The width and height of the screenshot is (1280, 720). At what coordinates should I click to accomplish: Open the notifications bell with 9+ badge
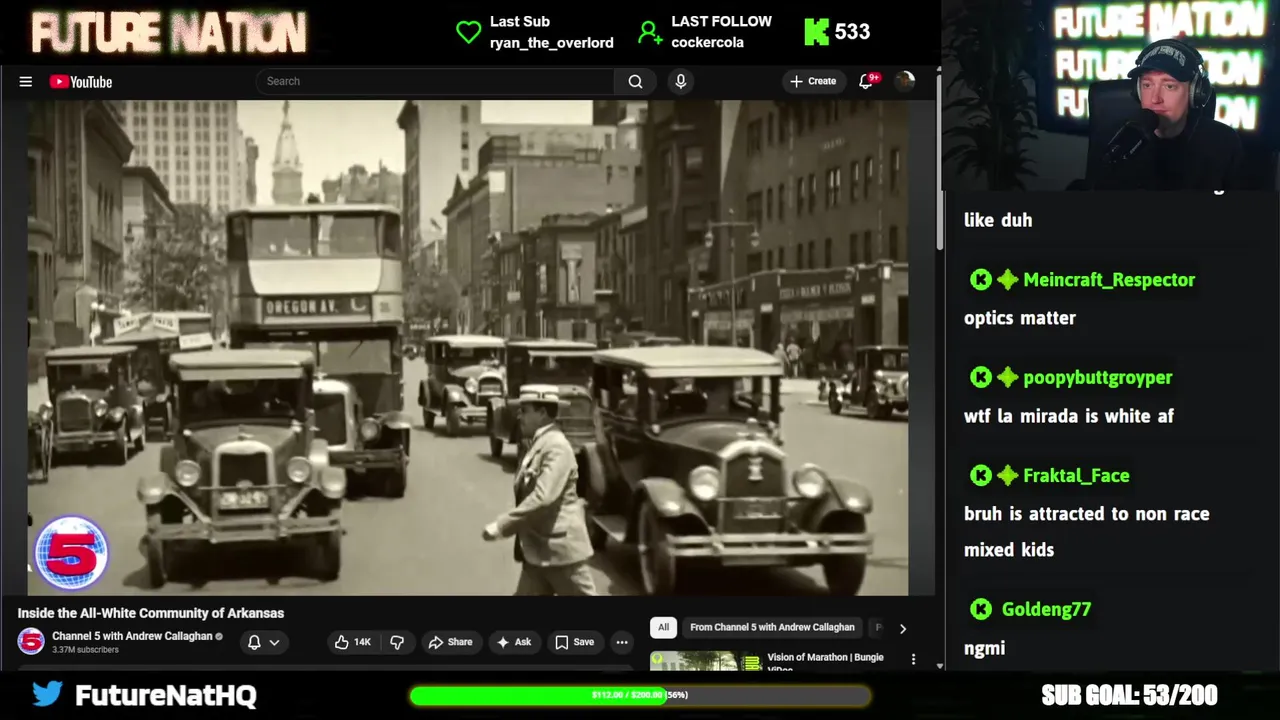click(867, 81)
